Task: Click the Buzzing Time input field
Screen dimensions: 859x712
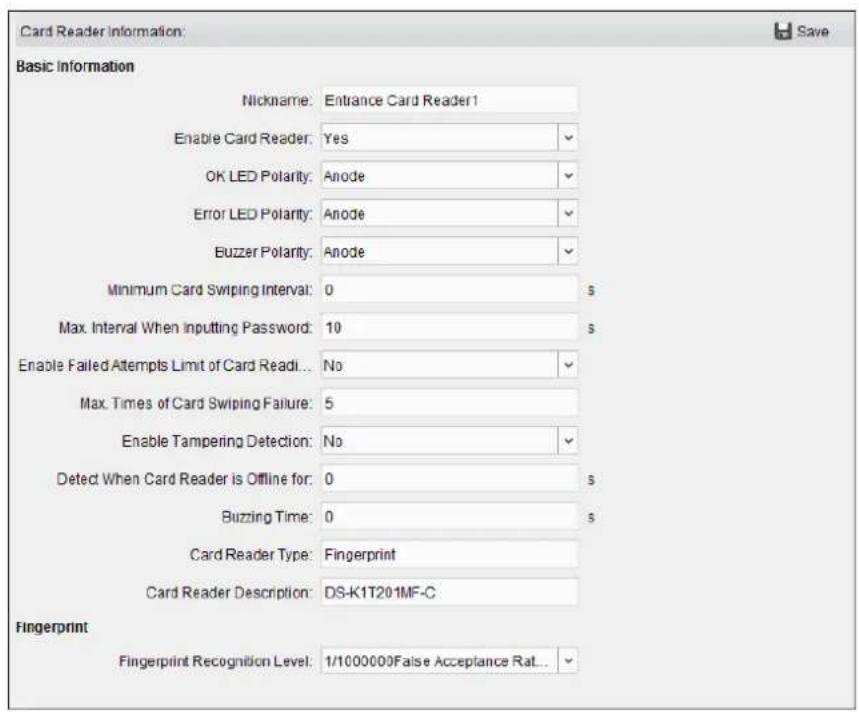Action: click(449, 516)
